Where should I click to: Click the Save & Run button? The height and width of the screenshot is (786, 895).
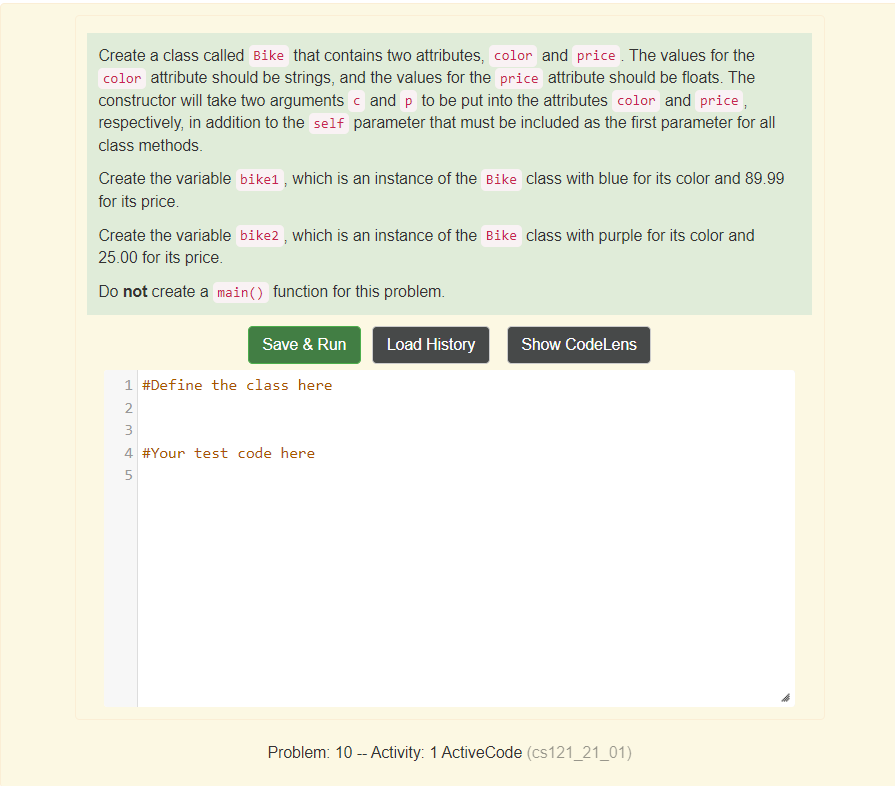[304, 344]
